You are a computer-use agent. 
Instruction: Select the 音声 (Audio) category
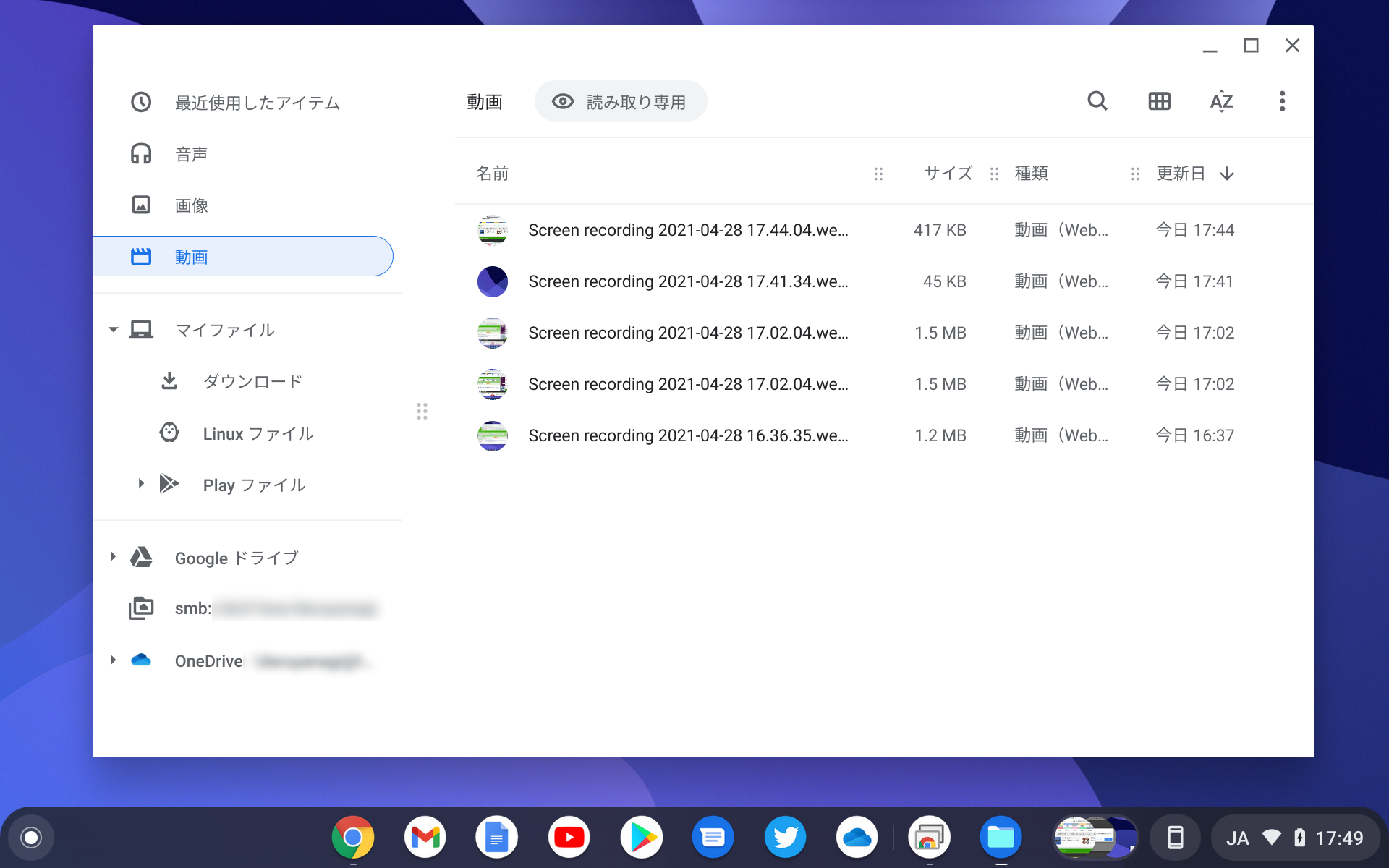click(190, 153)
